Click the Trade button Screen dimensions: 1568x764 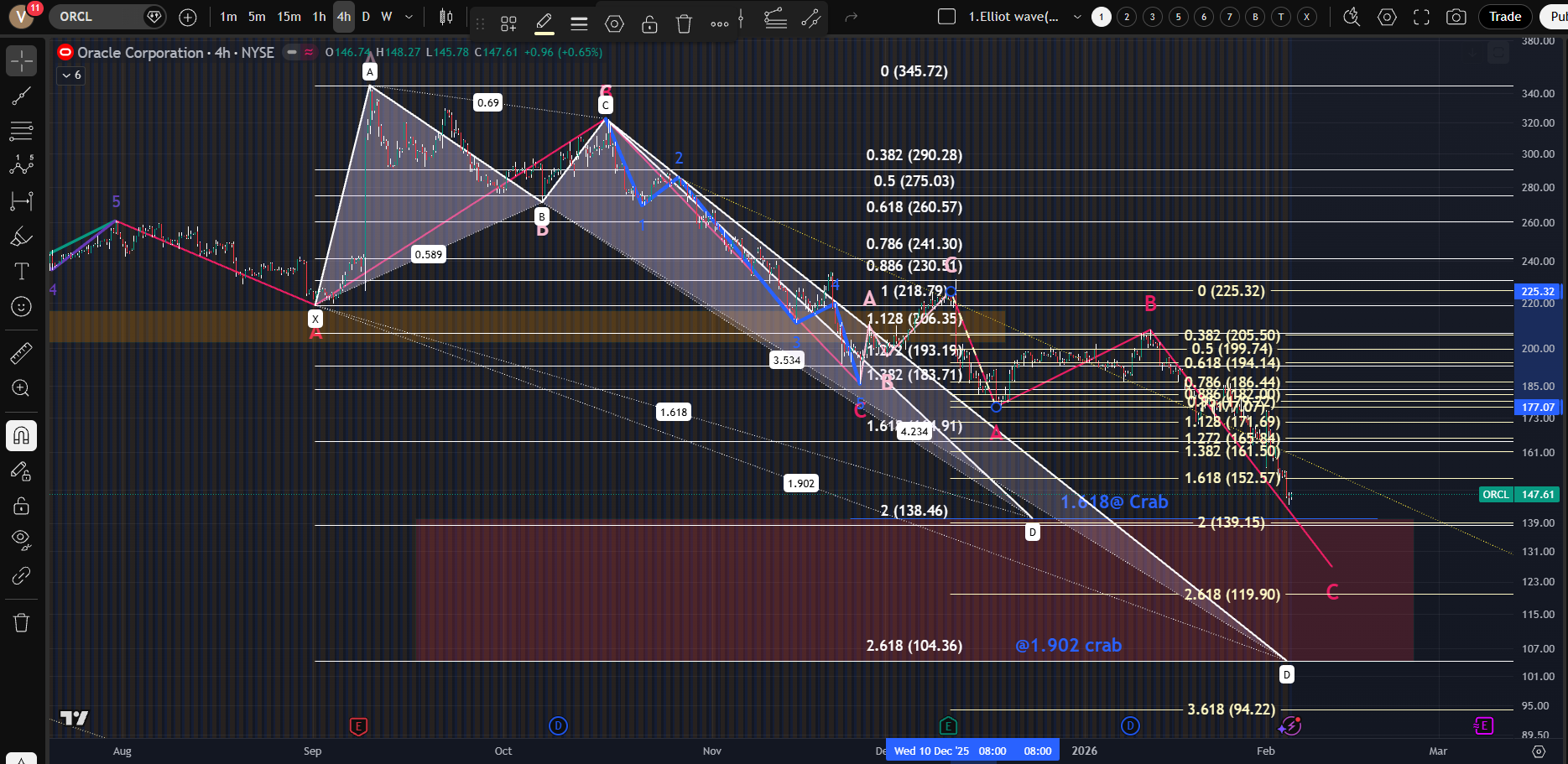click(1505, 17)
